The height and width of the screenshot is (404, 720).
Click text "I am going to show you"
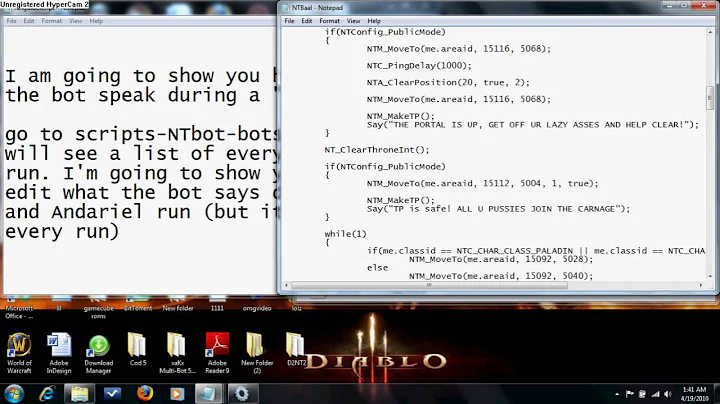coord(133,76)
